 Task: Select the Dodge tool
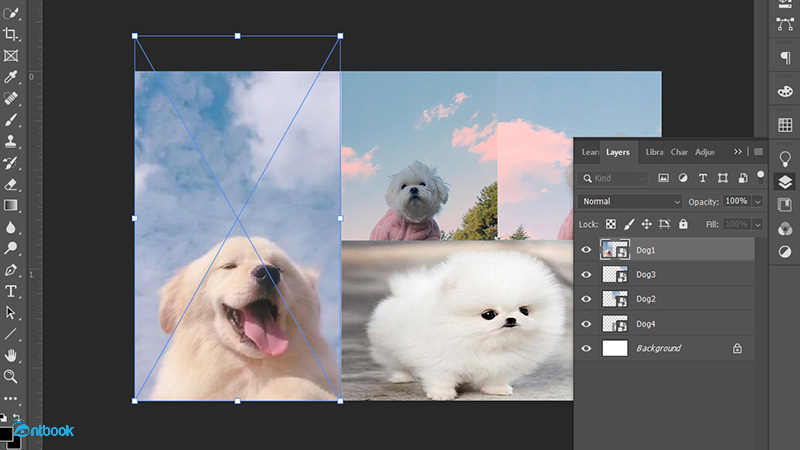[x=10, y=248]
